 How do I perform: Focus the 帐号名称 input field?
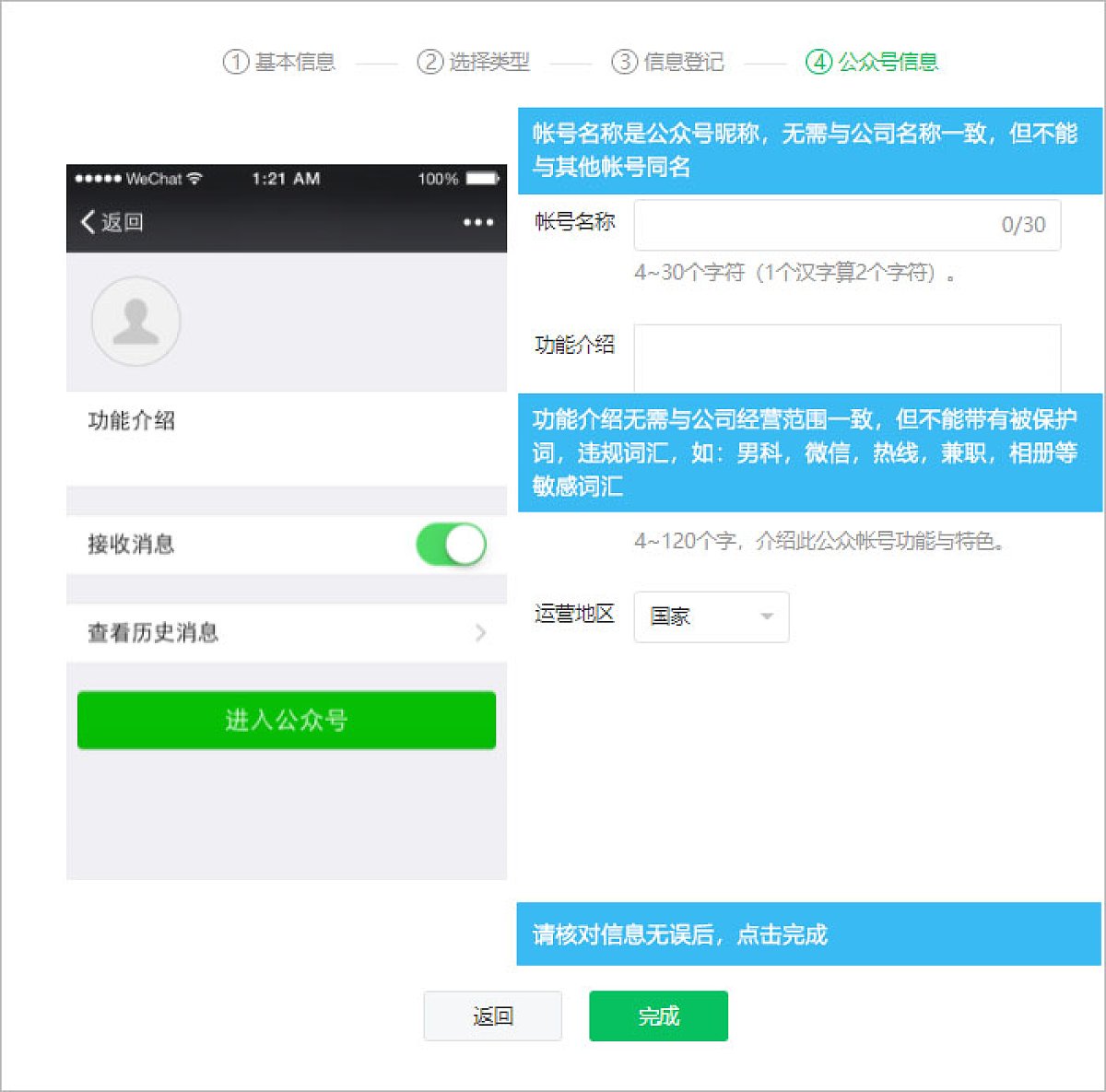tap(847, 225)
